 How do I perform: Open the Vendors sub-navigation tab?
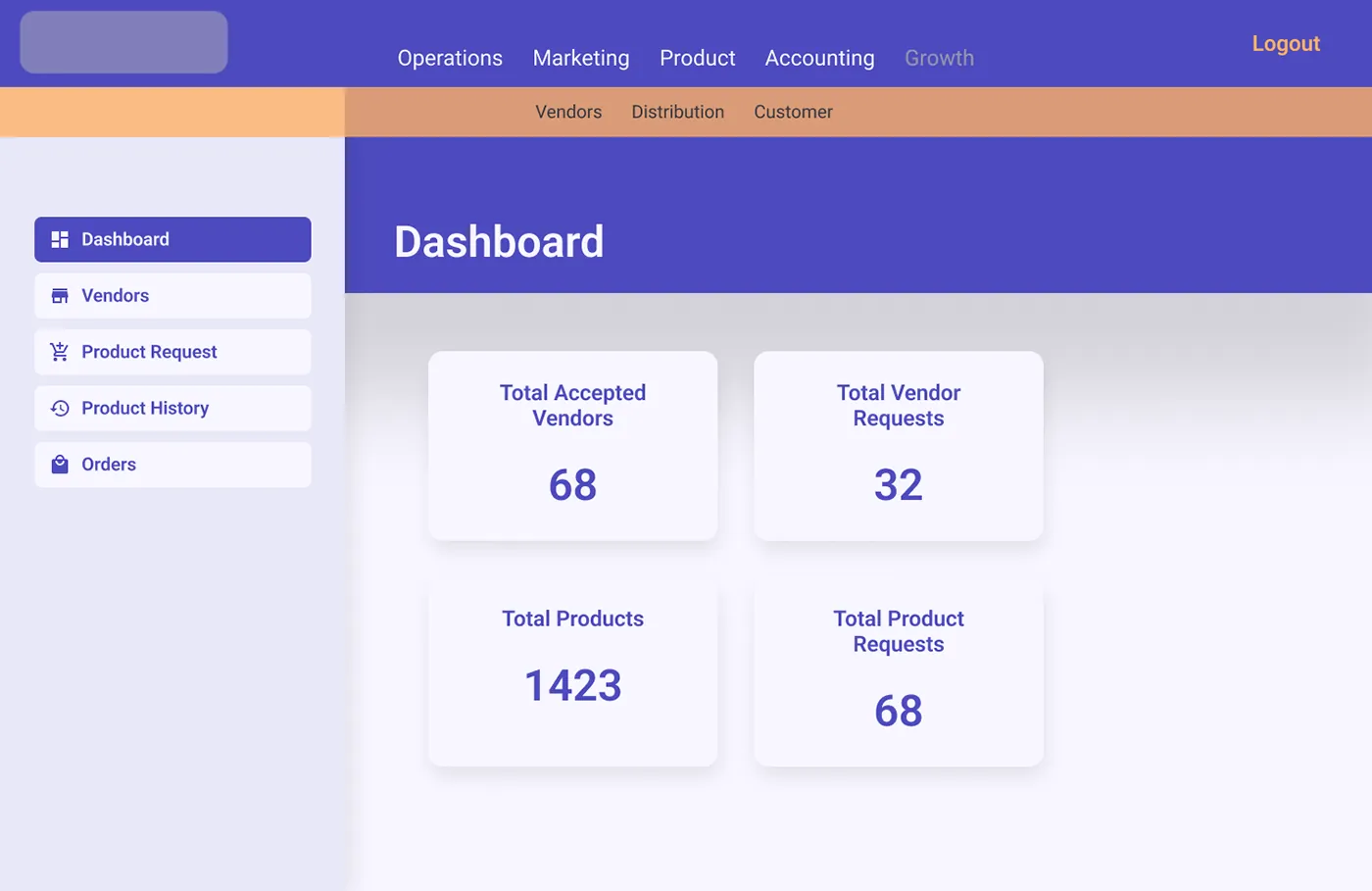tap(568, 112)
